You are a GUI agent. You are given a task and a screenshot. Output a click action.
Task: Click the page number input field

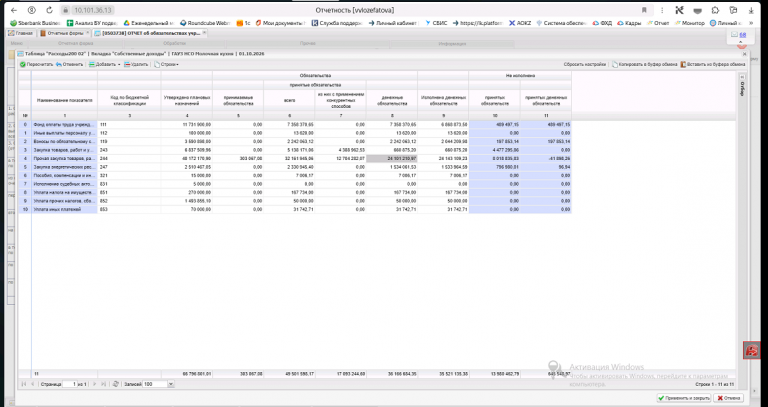pos(70,384)
